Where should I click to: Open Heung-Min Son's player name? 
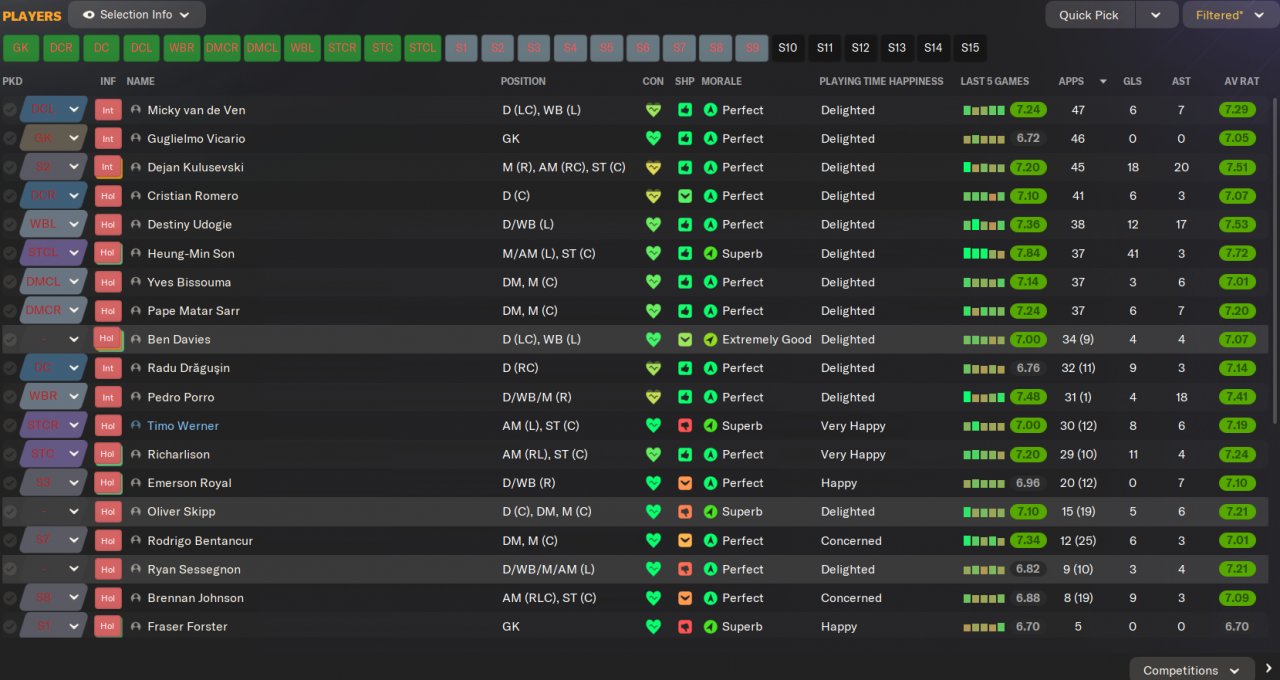191,254
